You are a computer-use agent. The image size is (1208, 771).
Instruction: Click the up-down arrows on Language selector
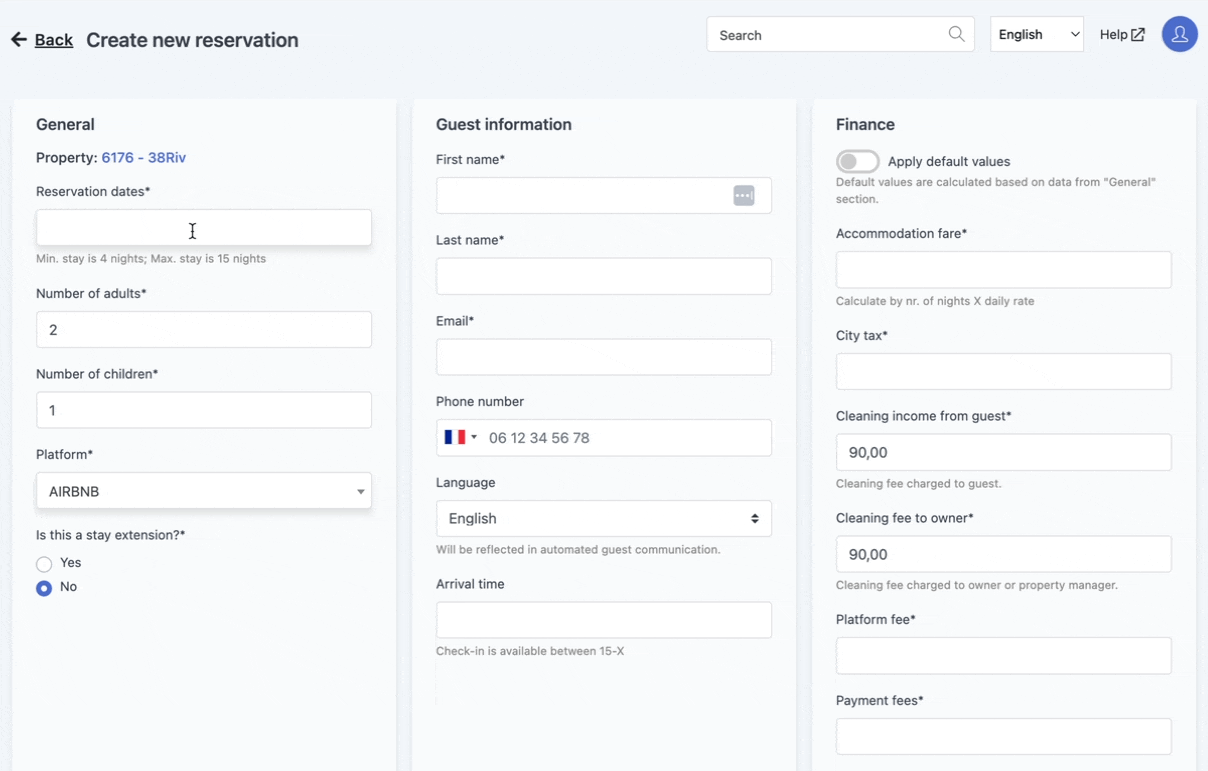(758, 518)
